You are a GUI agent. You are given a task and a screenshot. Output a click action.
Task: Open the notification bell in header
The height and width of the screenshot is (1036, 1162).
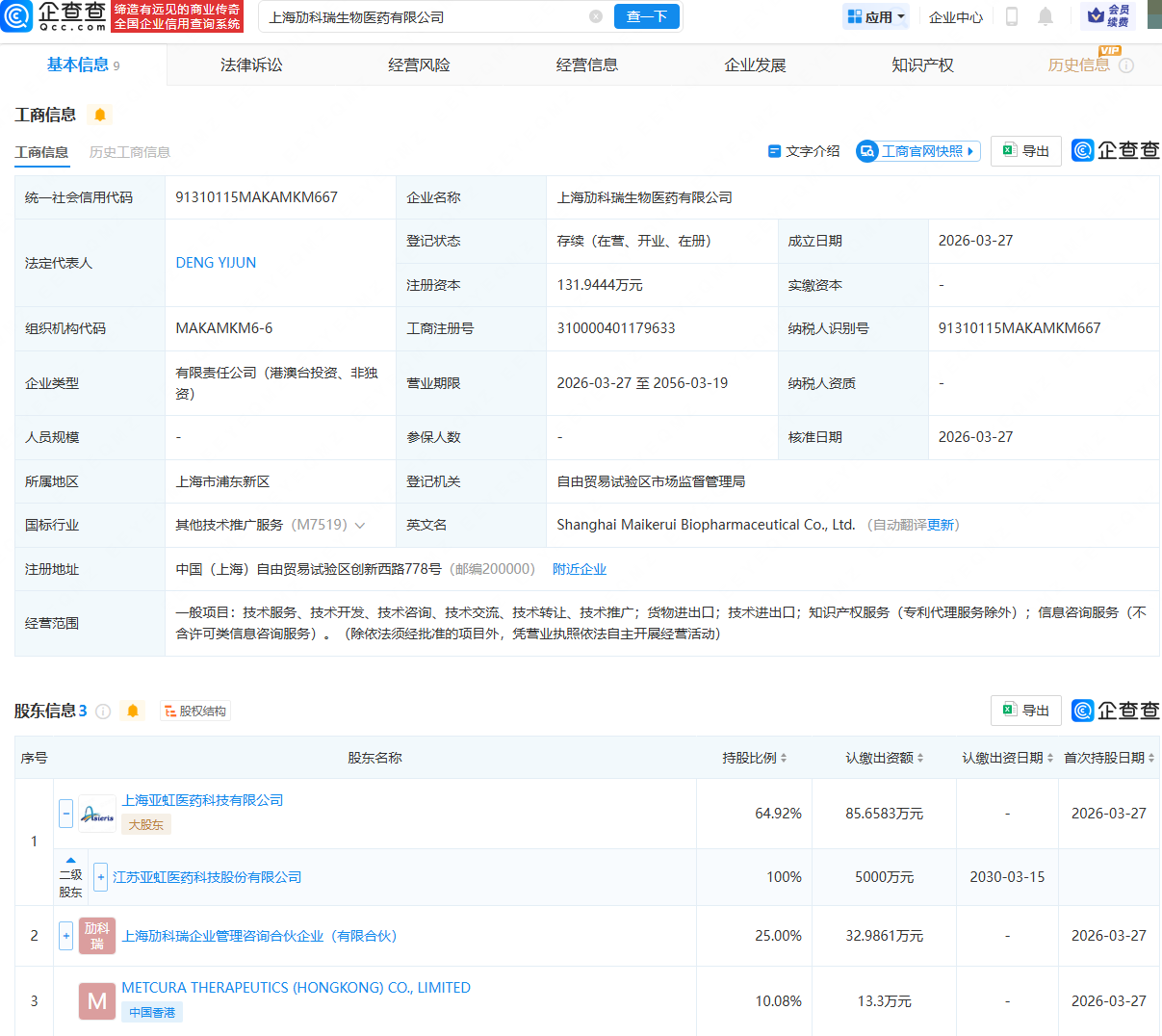(1046, 16)
